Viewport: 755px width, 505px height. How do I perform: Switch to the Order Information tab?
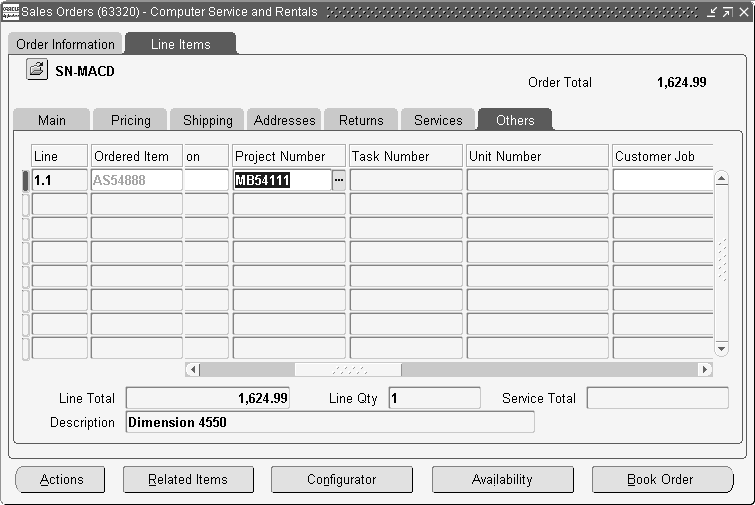coord(65,44)
